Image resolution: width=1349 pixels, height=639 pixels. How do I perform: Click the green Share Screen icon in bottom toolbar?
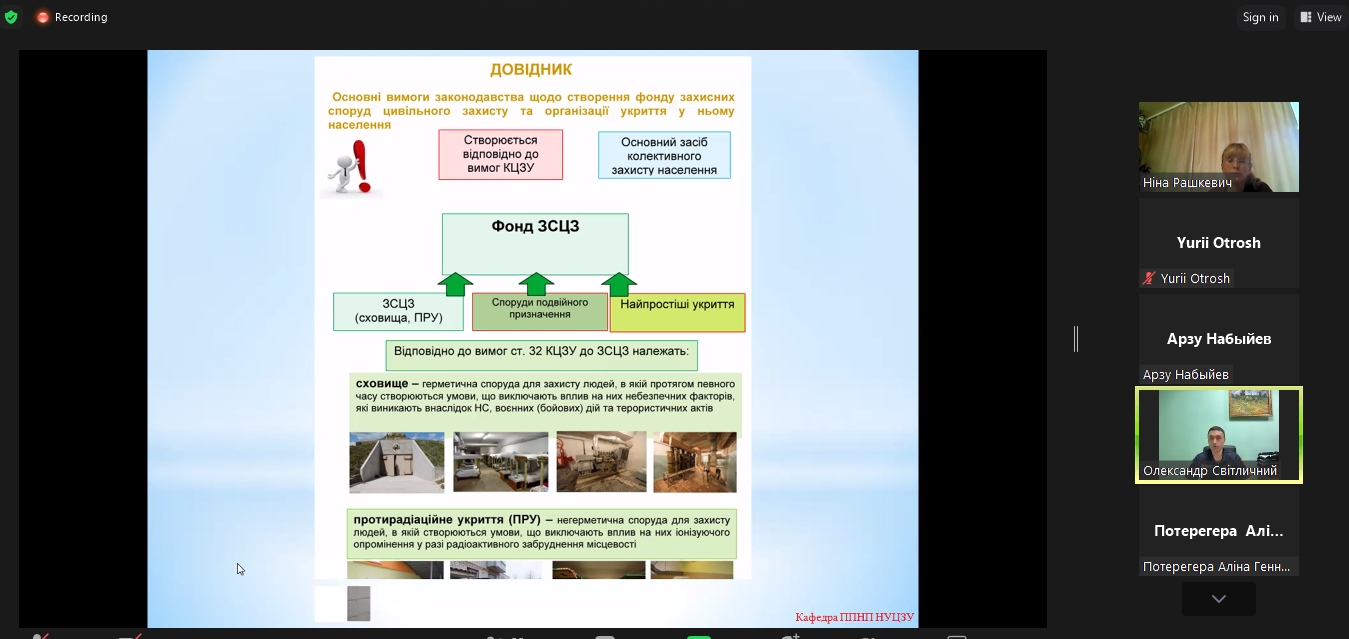coord(698,636)
